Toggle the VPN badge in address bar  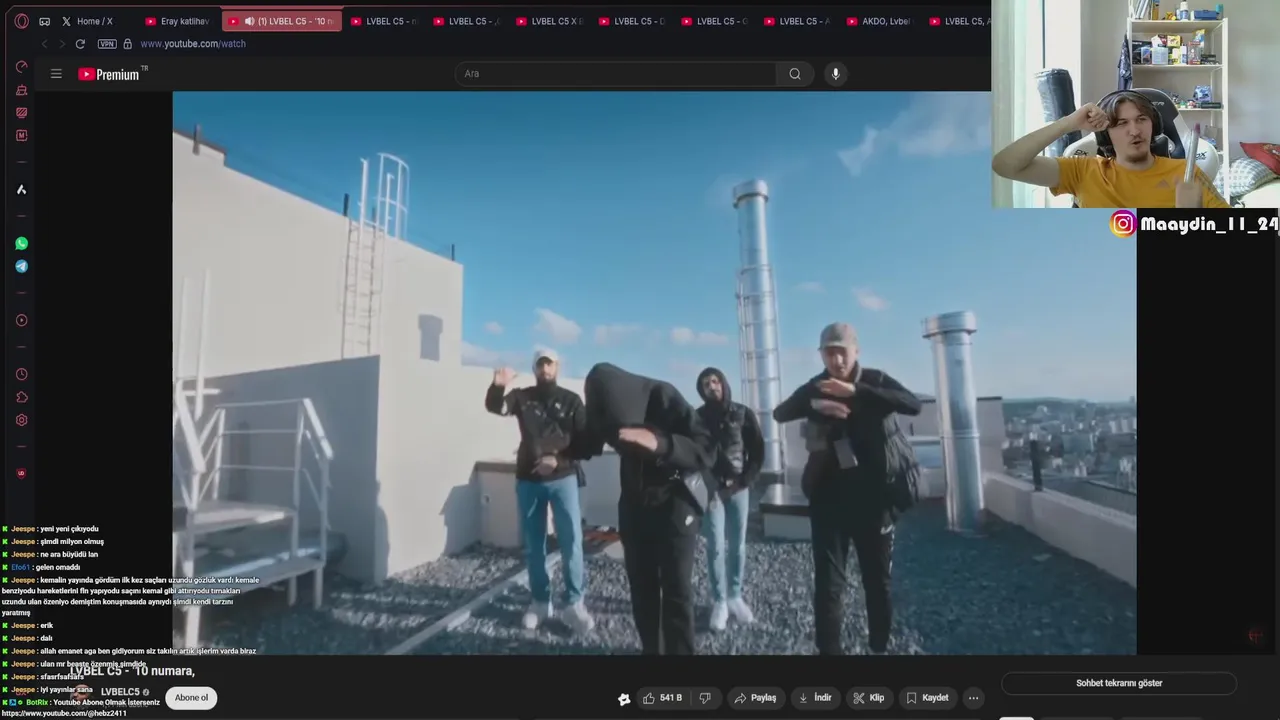coord(107,44)
